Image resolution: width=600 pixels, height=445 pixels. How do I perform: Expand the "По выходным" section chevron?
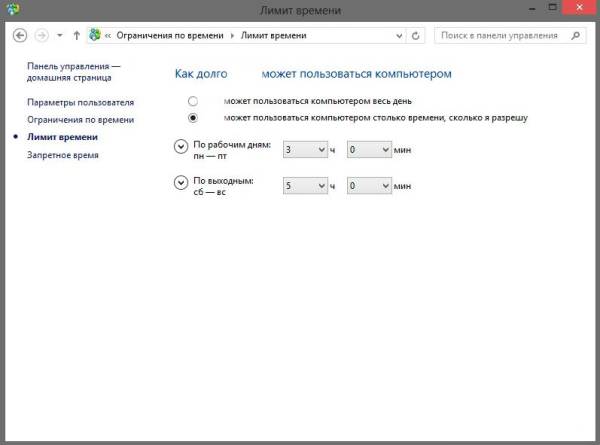click(181, 182)
